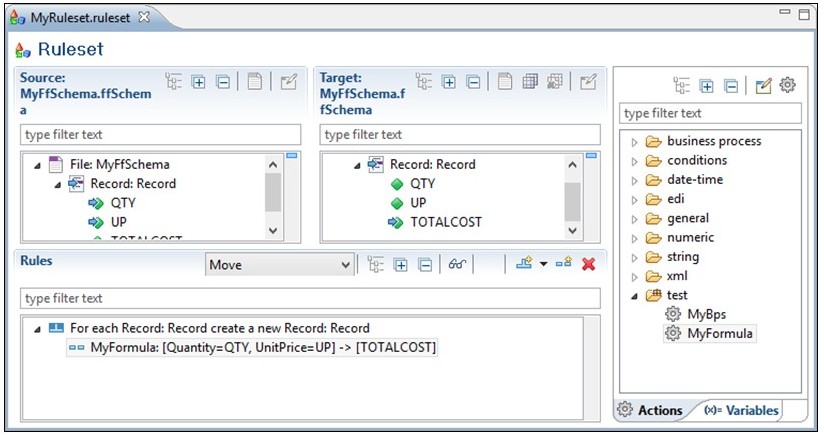Expand the business process folder
The height and width of the screenshot is (437, 824).
pos(634,142)
